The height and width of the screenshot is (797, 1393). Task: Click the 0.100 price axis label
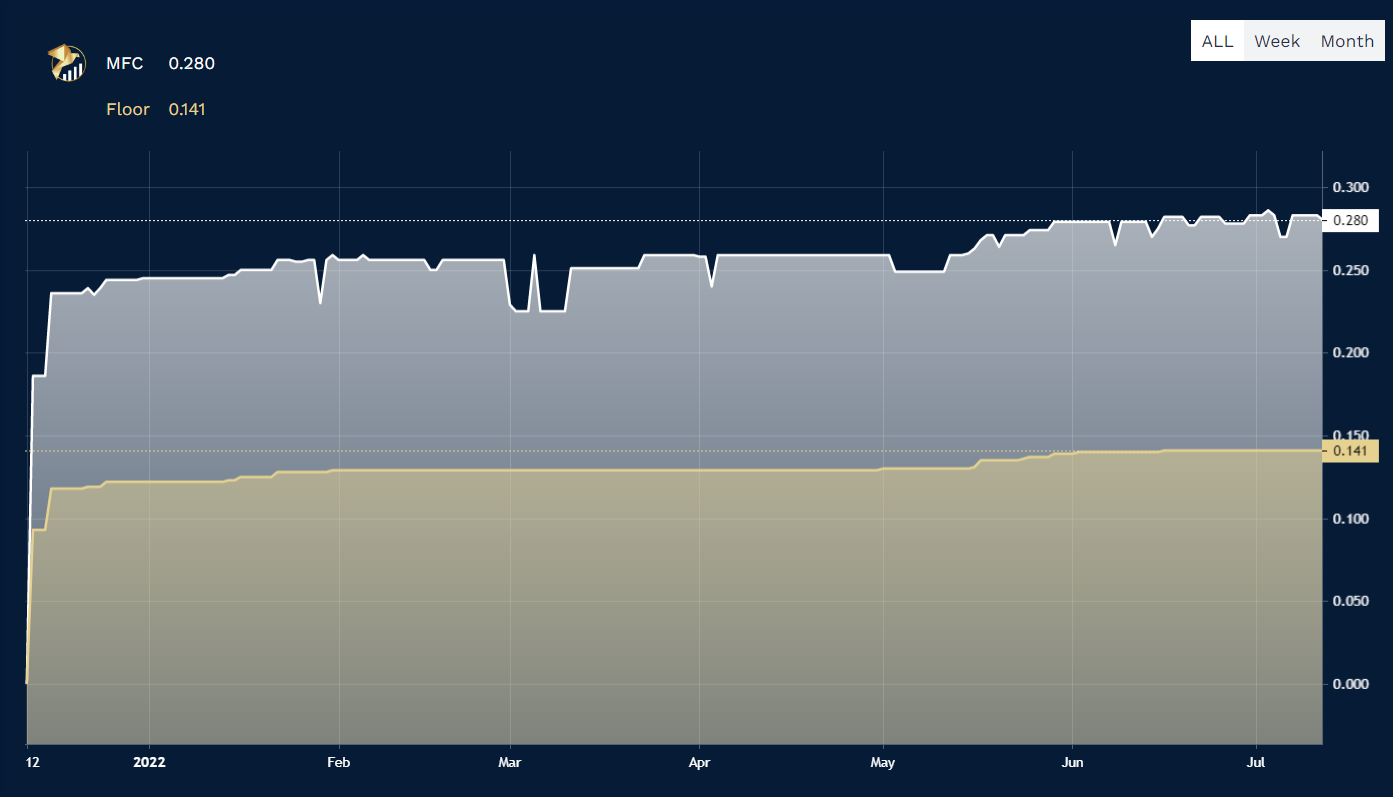coord(1350,519)
